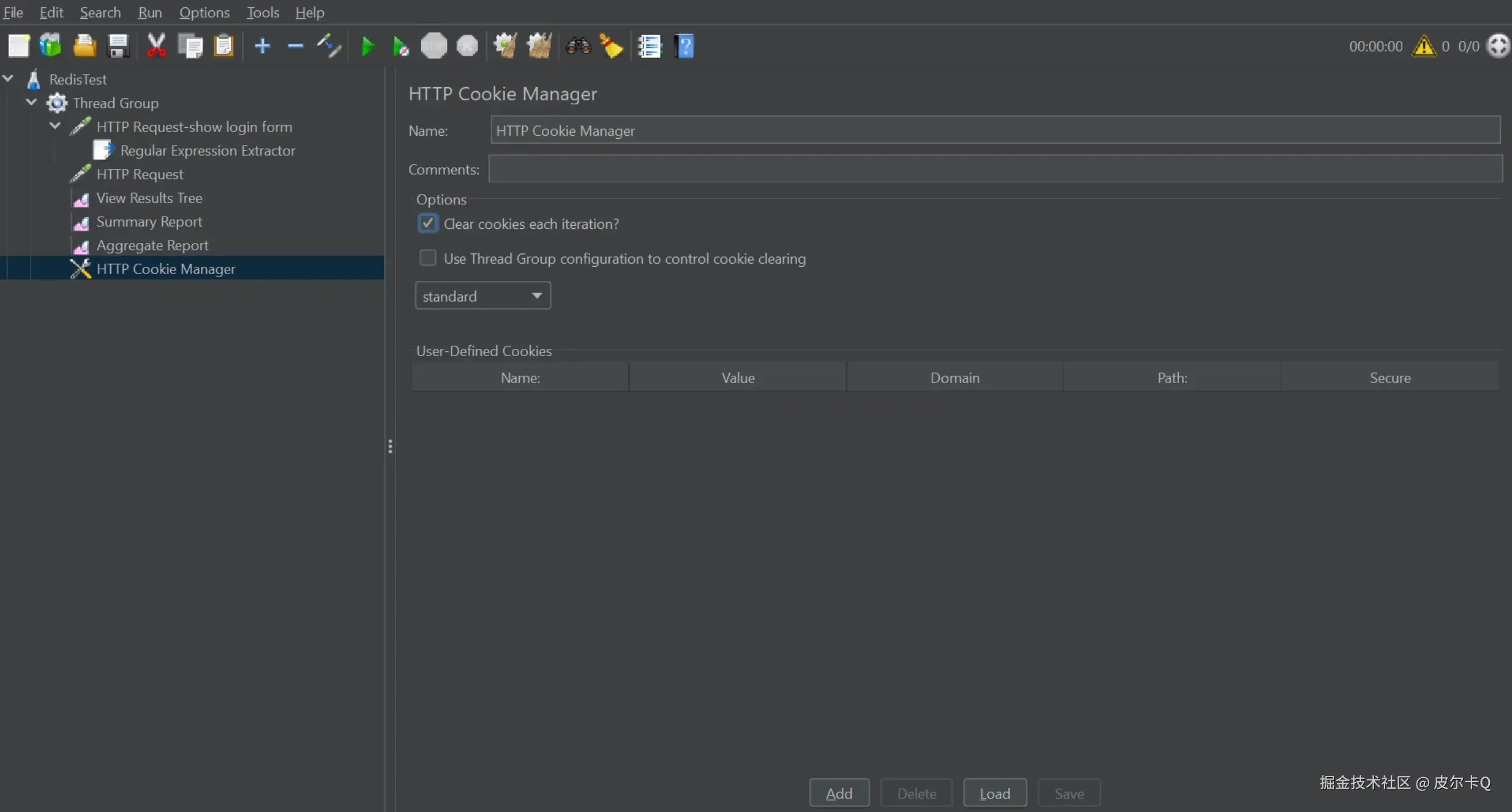Click the broom Reset Search icon
1512x812 pixels.
pyautogui.click(x=611, y=47)
